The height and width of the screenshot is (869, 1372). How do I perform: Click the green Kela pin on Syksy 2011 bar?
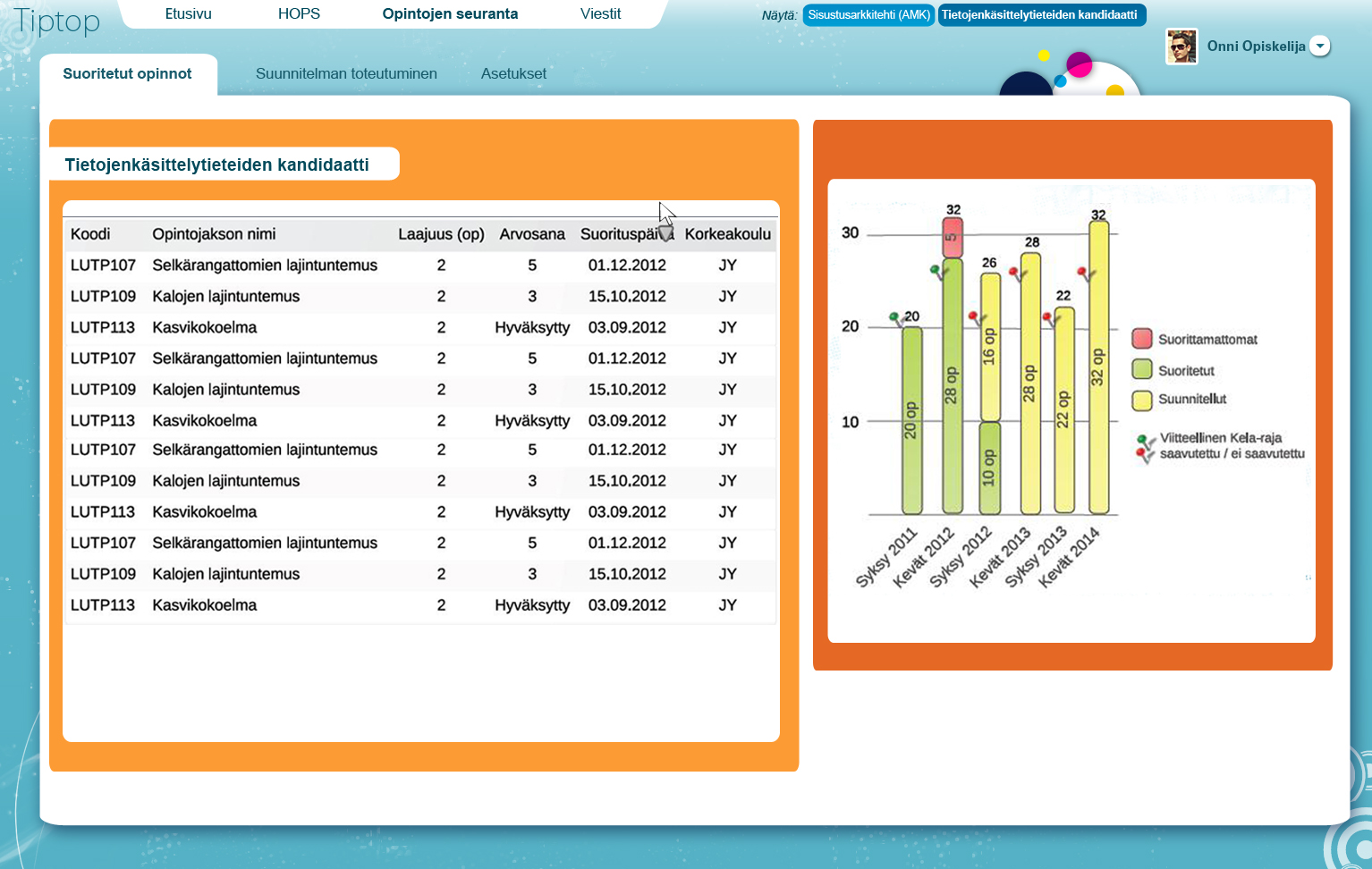(895, 318)
